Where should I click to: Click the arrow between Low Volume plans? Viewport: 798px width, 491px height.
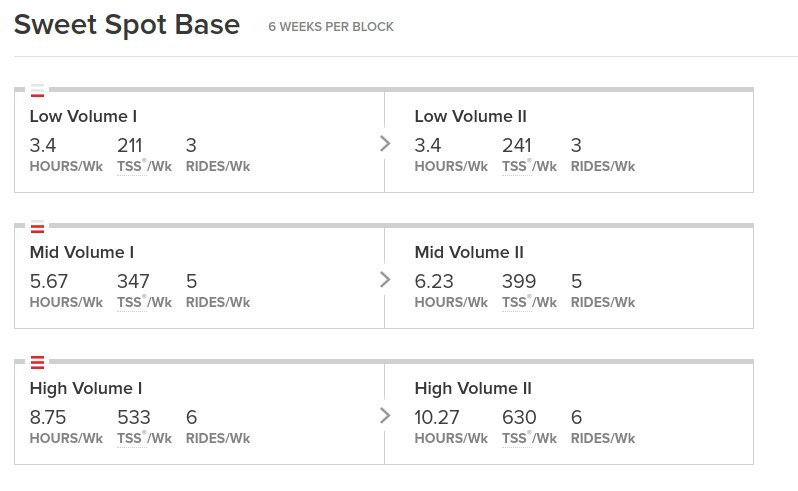(385, 143)
